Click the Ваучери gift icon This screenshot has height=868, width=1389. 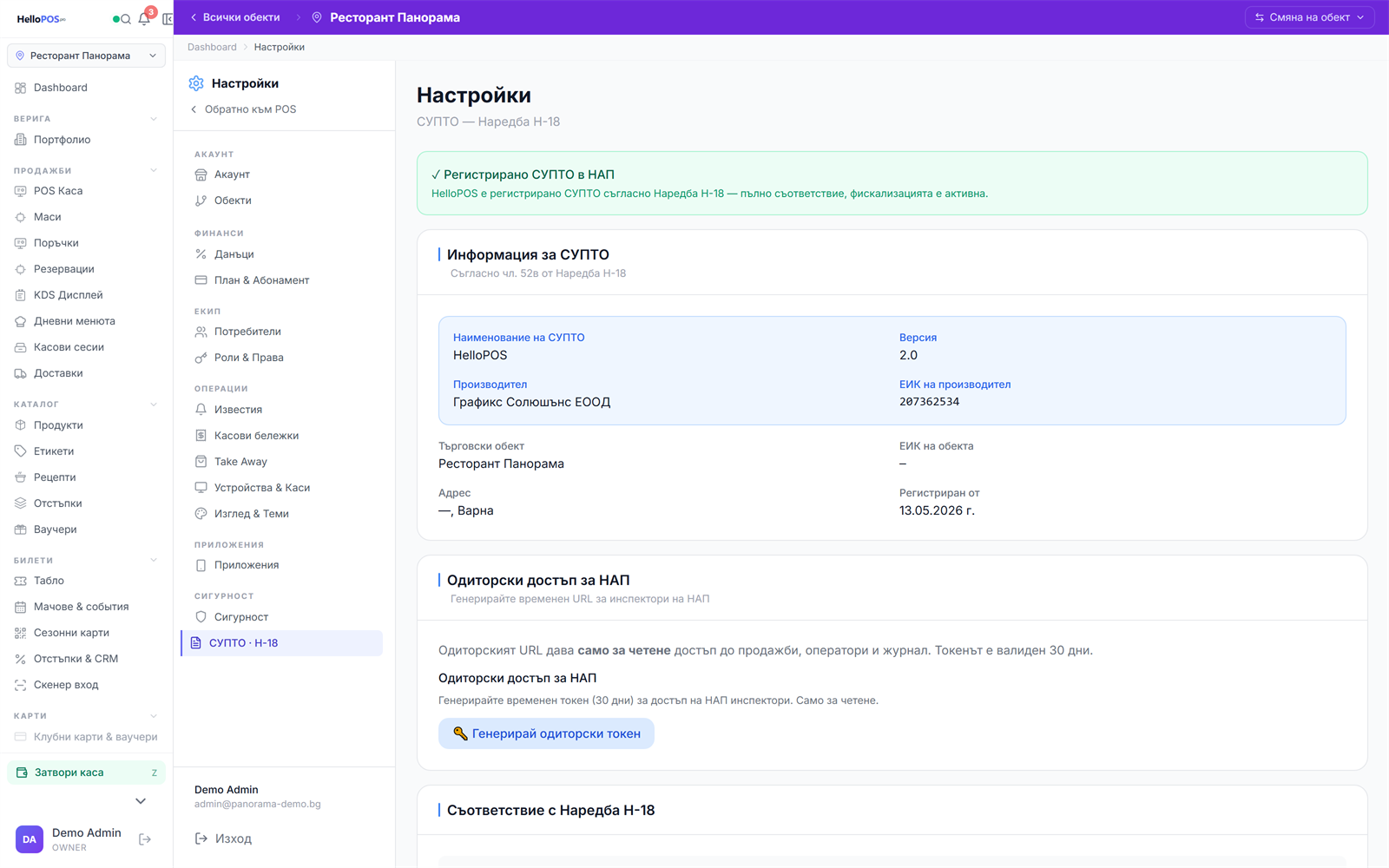[21, 529]
